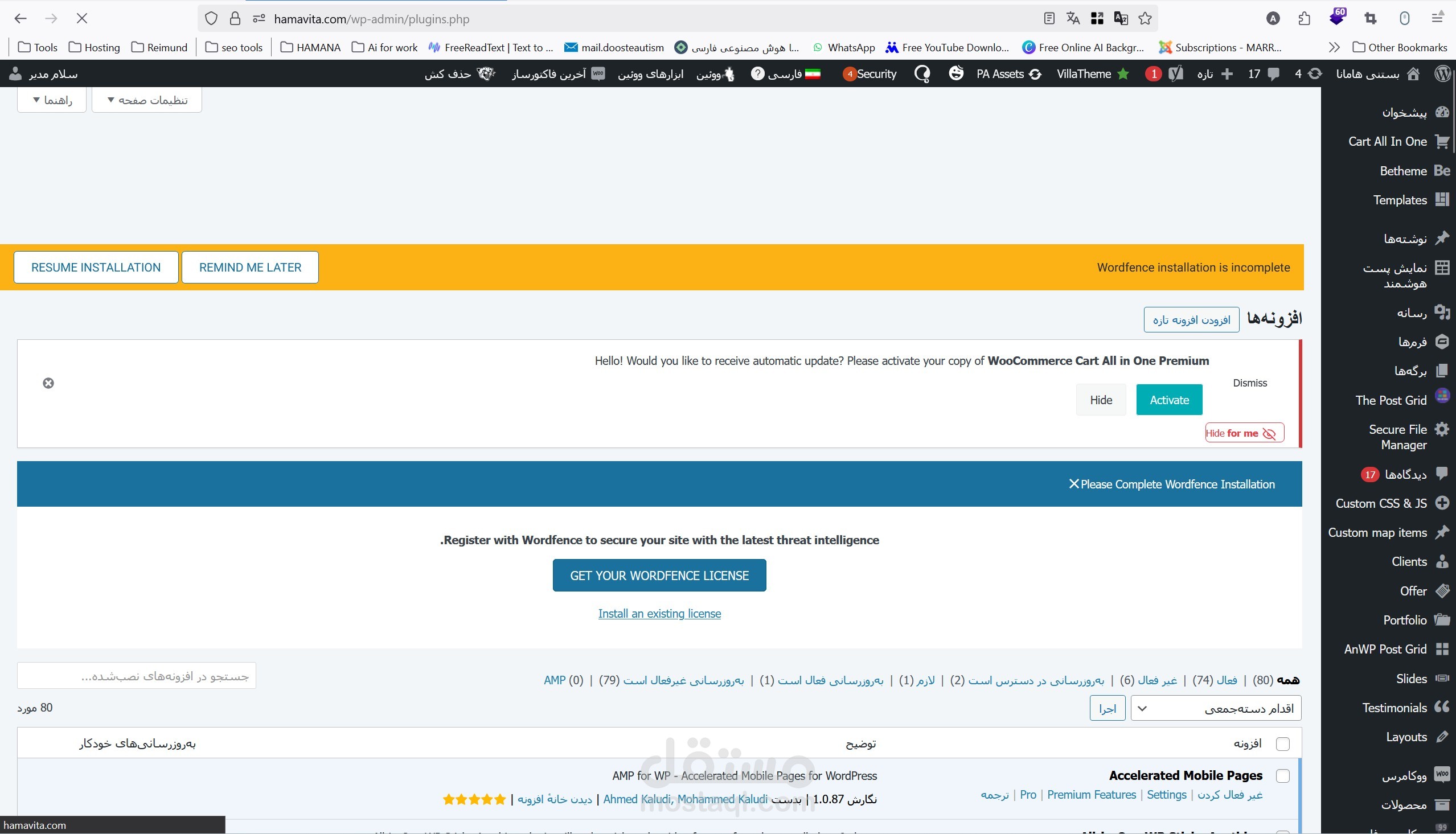Close notice with circled X icon
Viewport: 1456px width, 834px height.
point(49,383)
